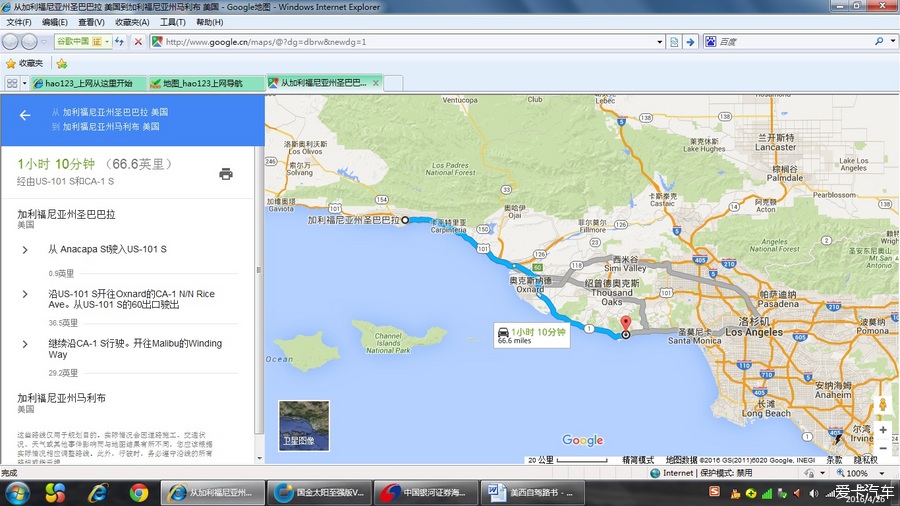Click the search magnifier icon
This screenshot has width=900, height=506.
[x=879, y=42]
